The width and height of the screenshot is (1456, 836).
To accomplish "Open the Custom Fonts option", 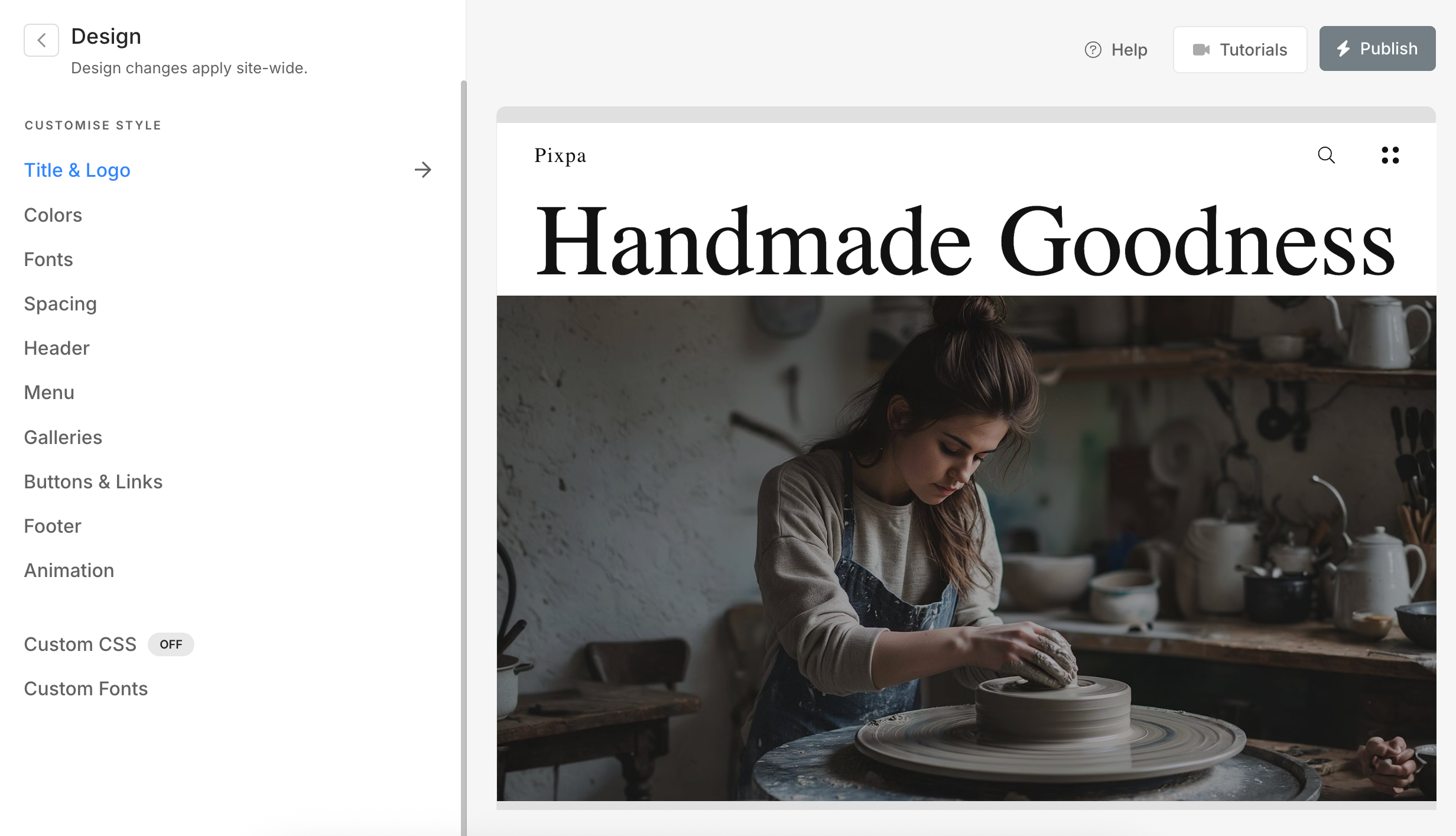I will (86, 689).
